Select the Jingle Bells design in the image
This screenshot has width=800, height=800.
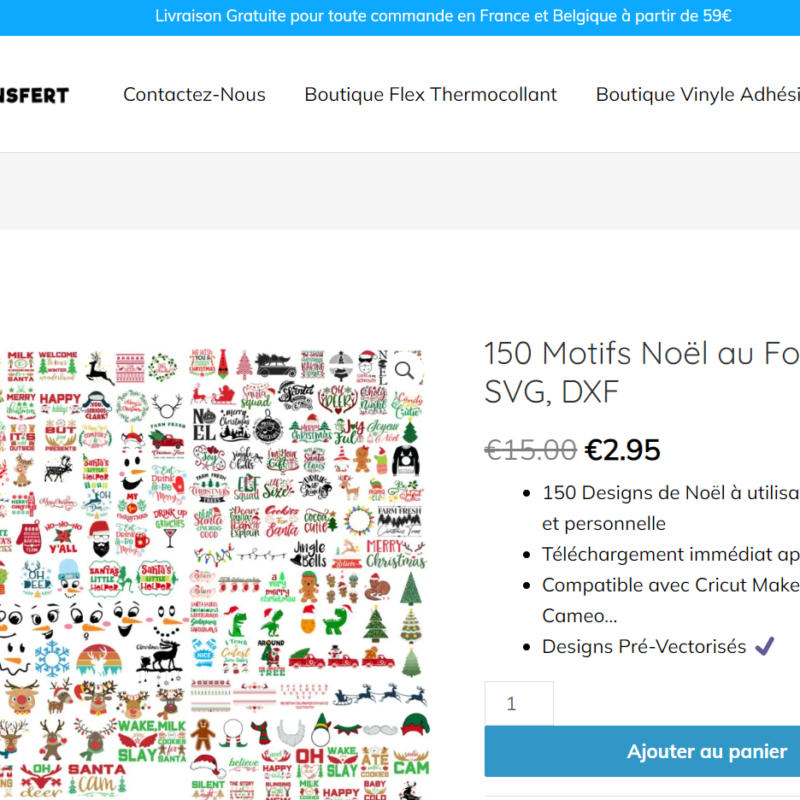click(310, 554)
